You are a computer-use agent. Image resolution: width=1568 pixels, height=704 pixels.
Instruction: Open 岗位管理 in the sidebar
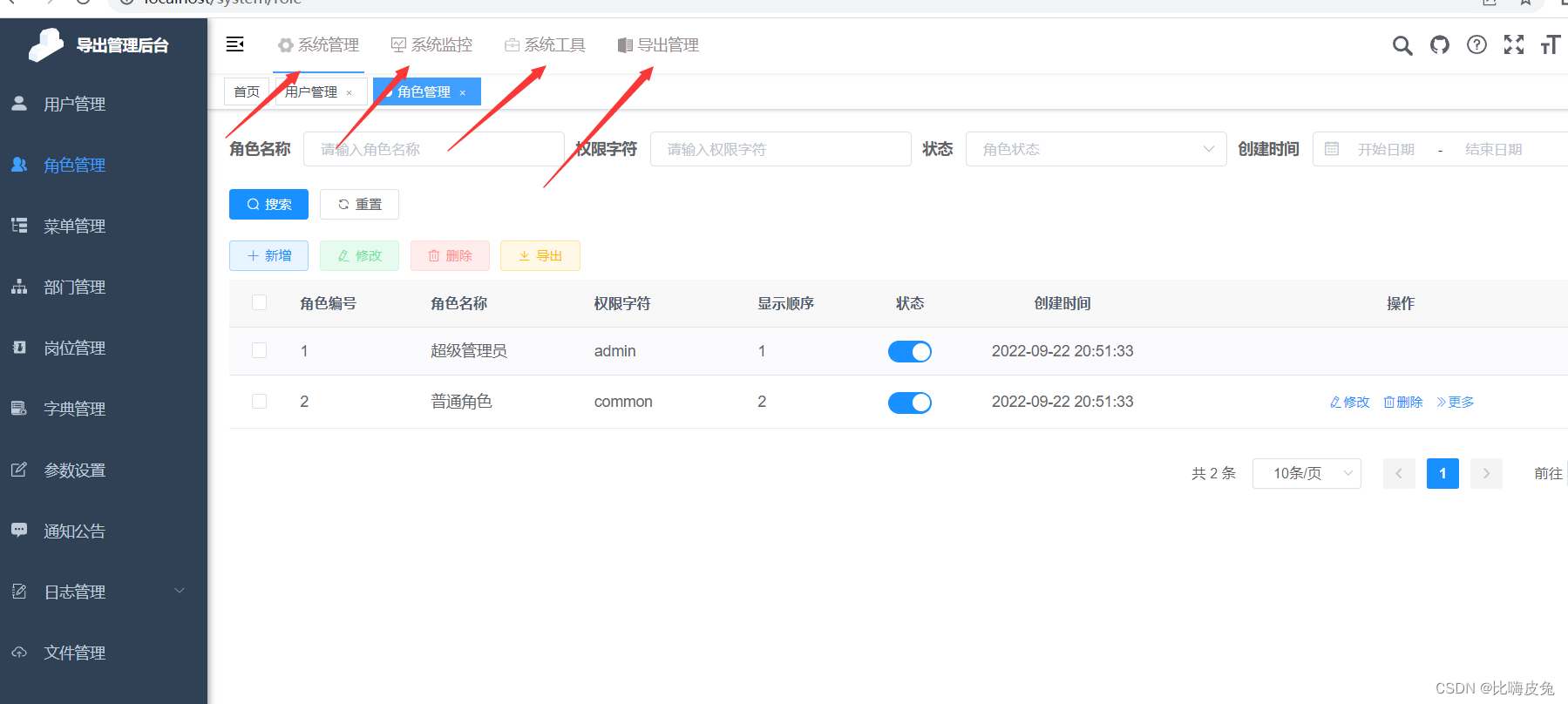[104, 348]
